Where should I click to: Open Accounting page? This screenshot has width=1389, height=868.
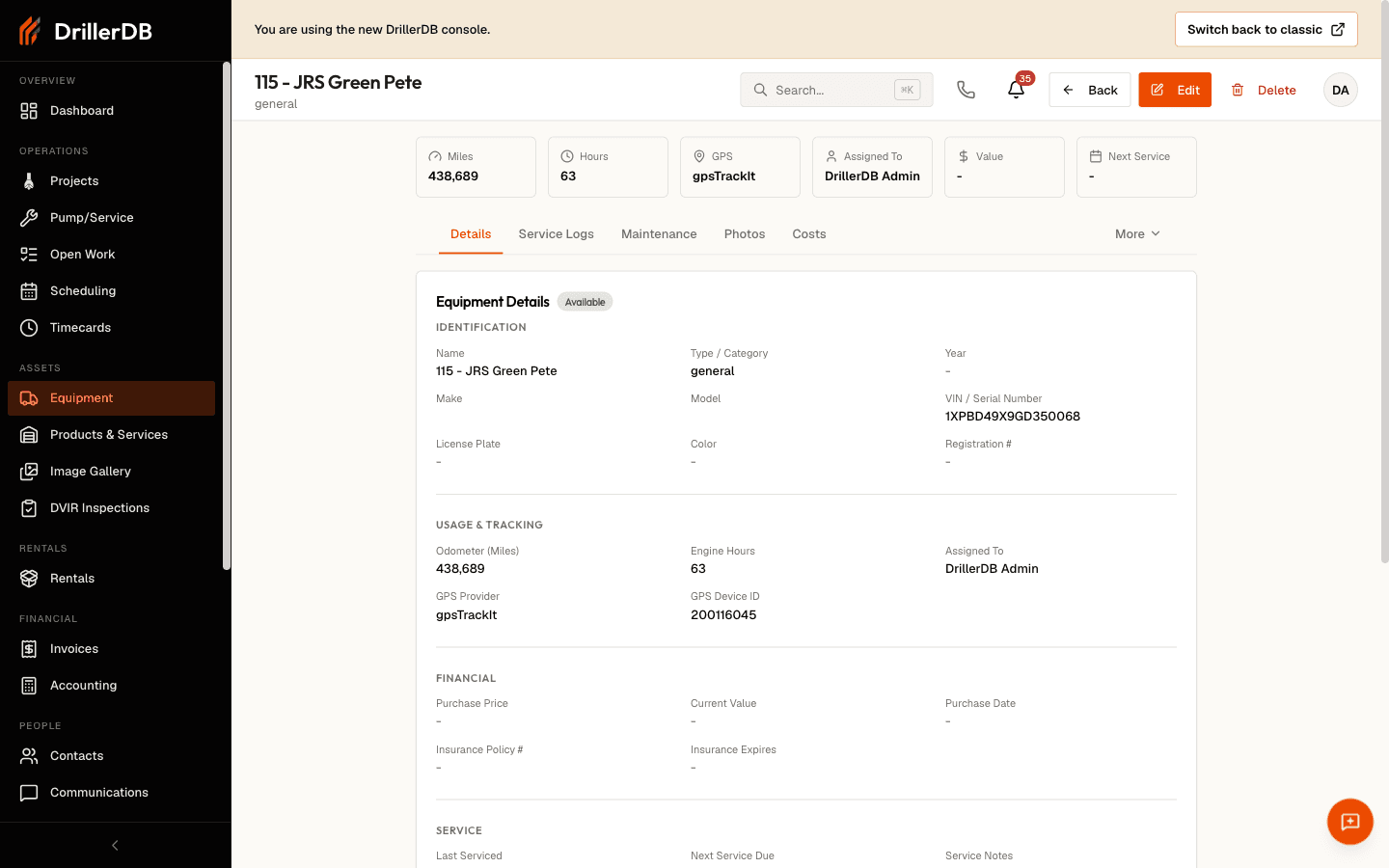tap(111, 686)
